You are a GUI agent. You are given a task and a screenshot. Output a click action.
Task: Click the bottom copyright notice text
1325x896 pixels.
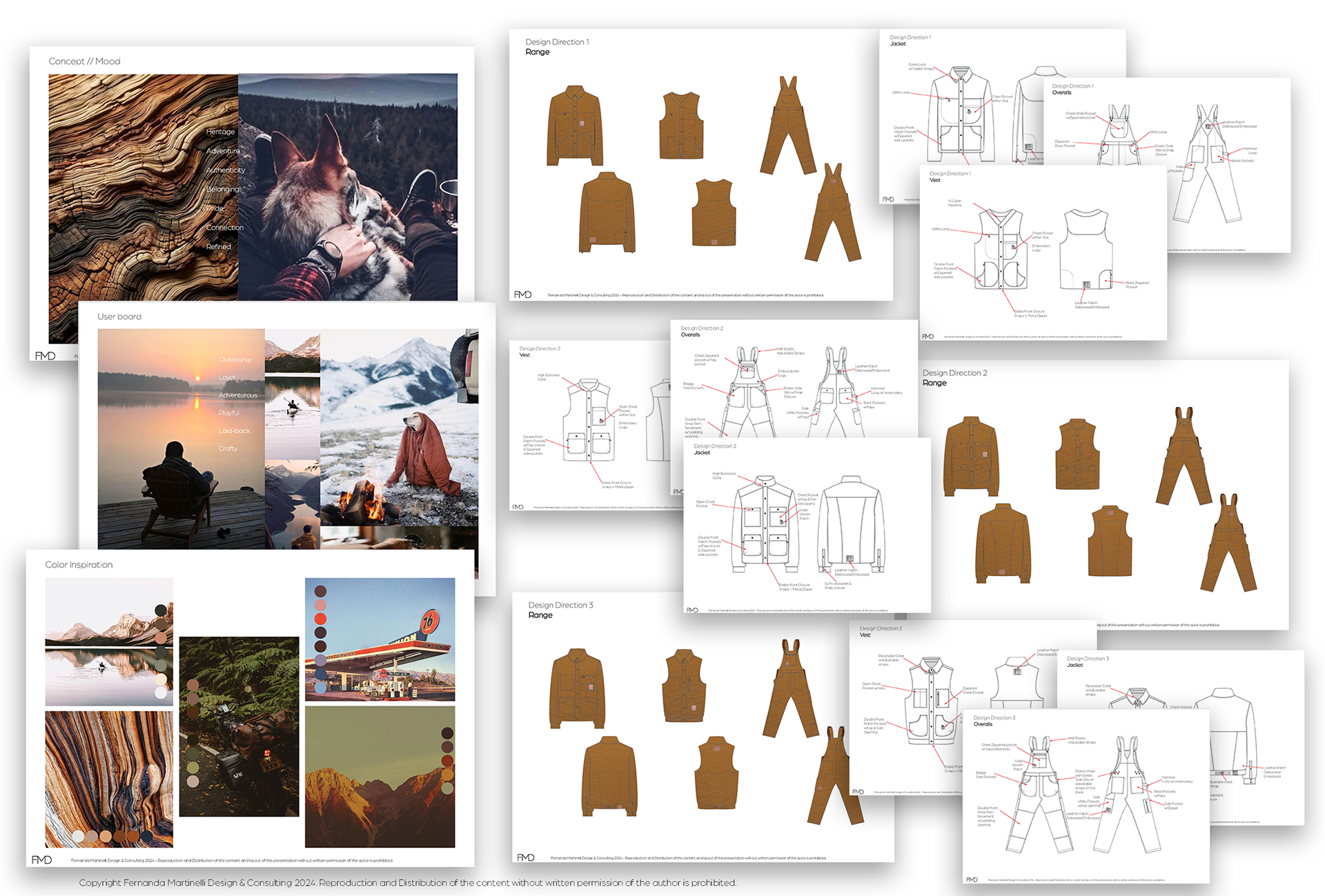click(407, 883)
